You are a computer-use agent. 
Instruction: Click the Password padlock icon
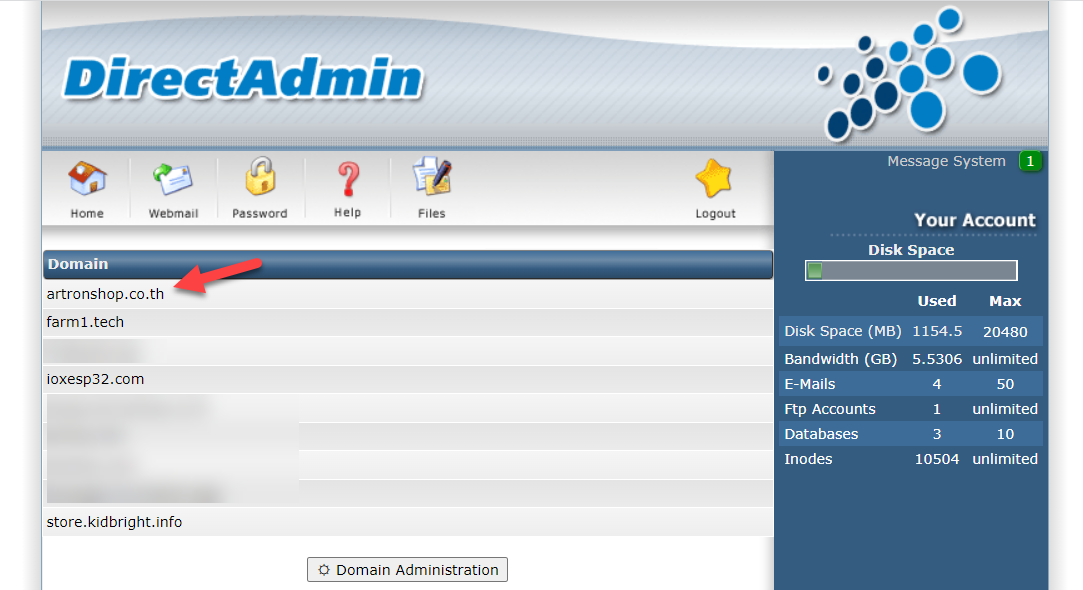coord(260,177)
